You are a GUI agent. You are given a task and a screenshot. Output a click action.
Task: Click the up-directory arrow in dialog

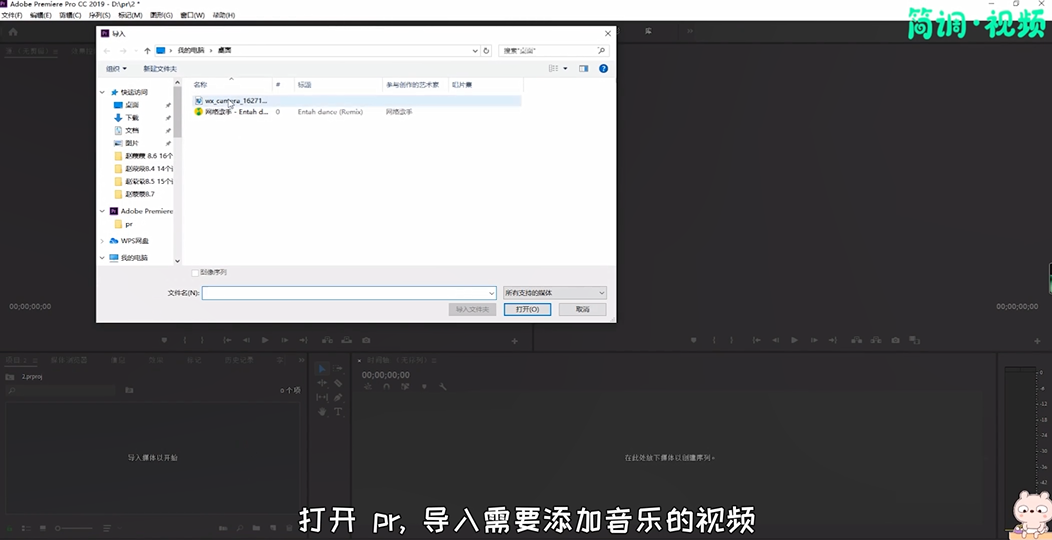point(147,50)
